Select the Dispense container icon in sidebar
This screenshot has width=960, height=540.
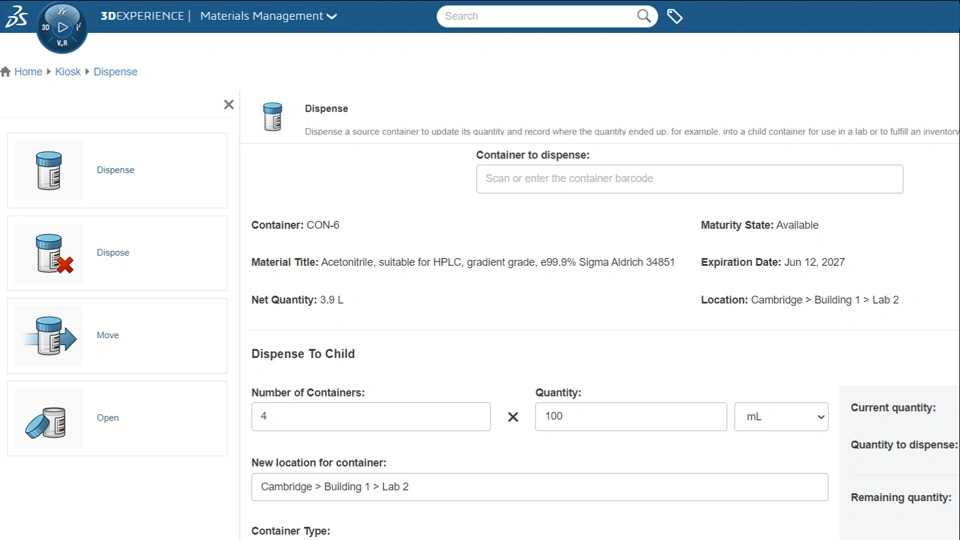pyautogui.click(x=48, y=170)
